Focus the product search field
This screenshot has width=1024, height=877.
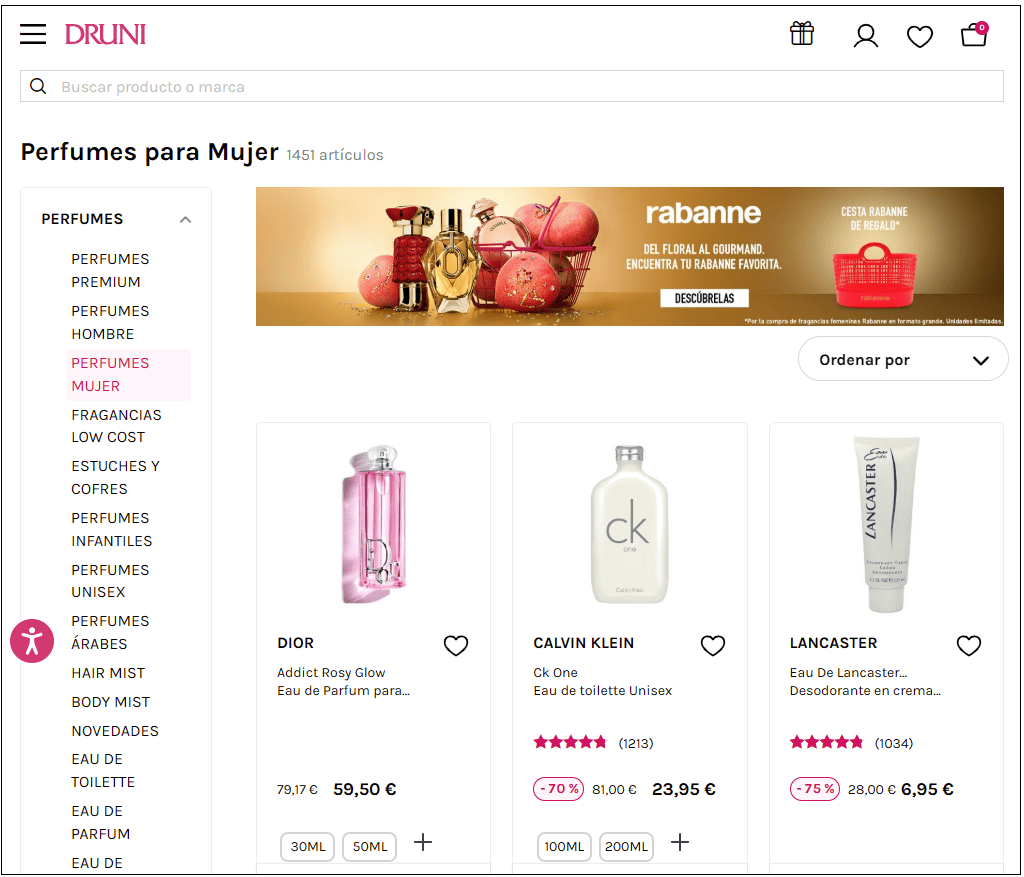[511, 86]
